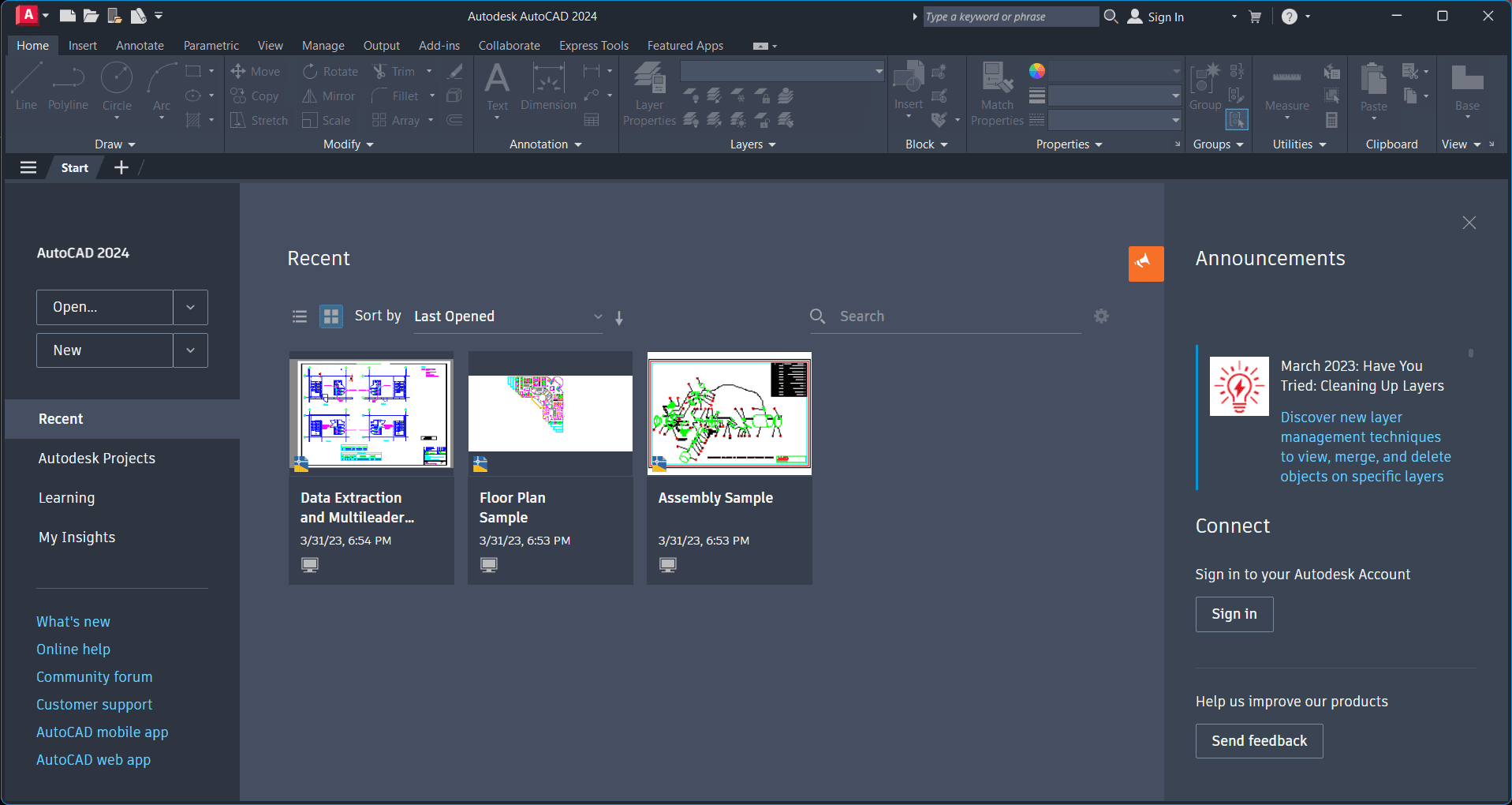Open the What's new link

[73, 622]
